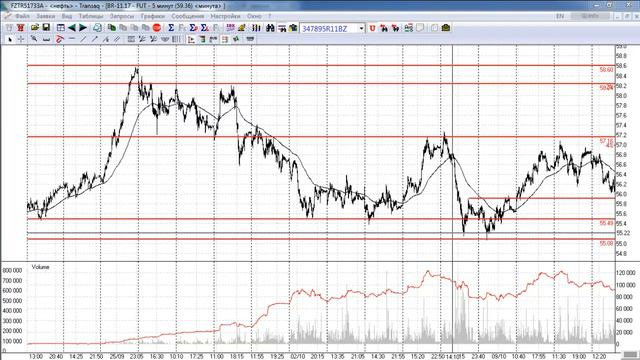Click the Volume panel label

40,267
